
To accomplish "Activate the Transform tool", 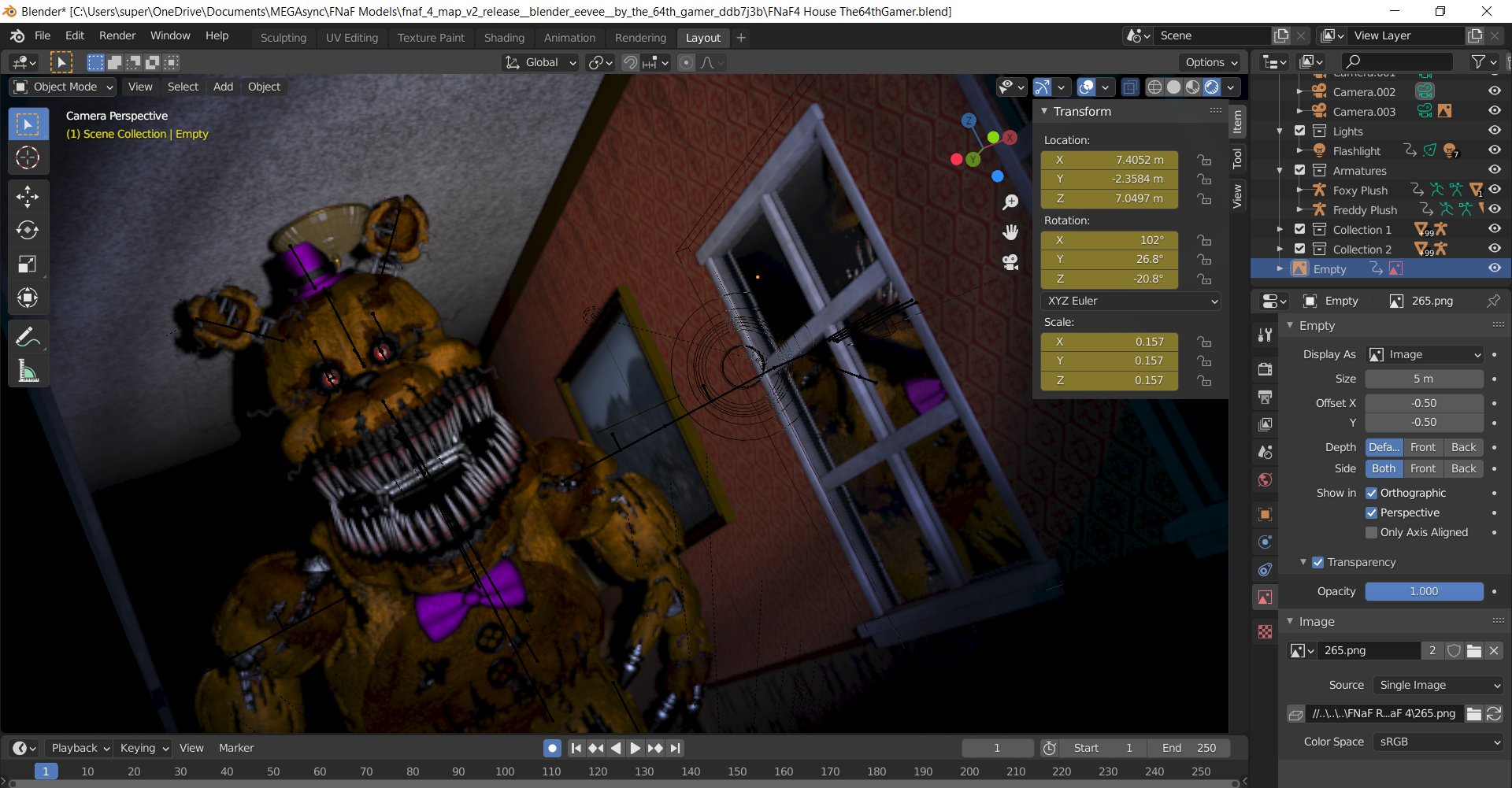I will coord(28,298).
